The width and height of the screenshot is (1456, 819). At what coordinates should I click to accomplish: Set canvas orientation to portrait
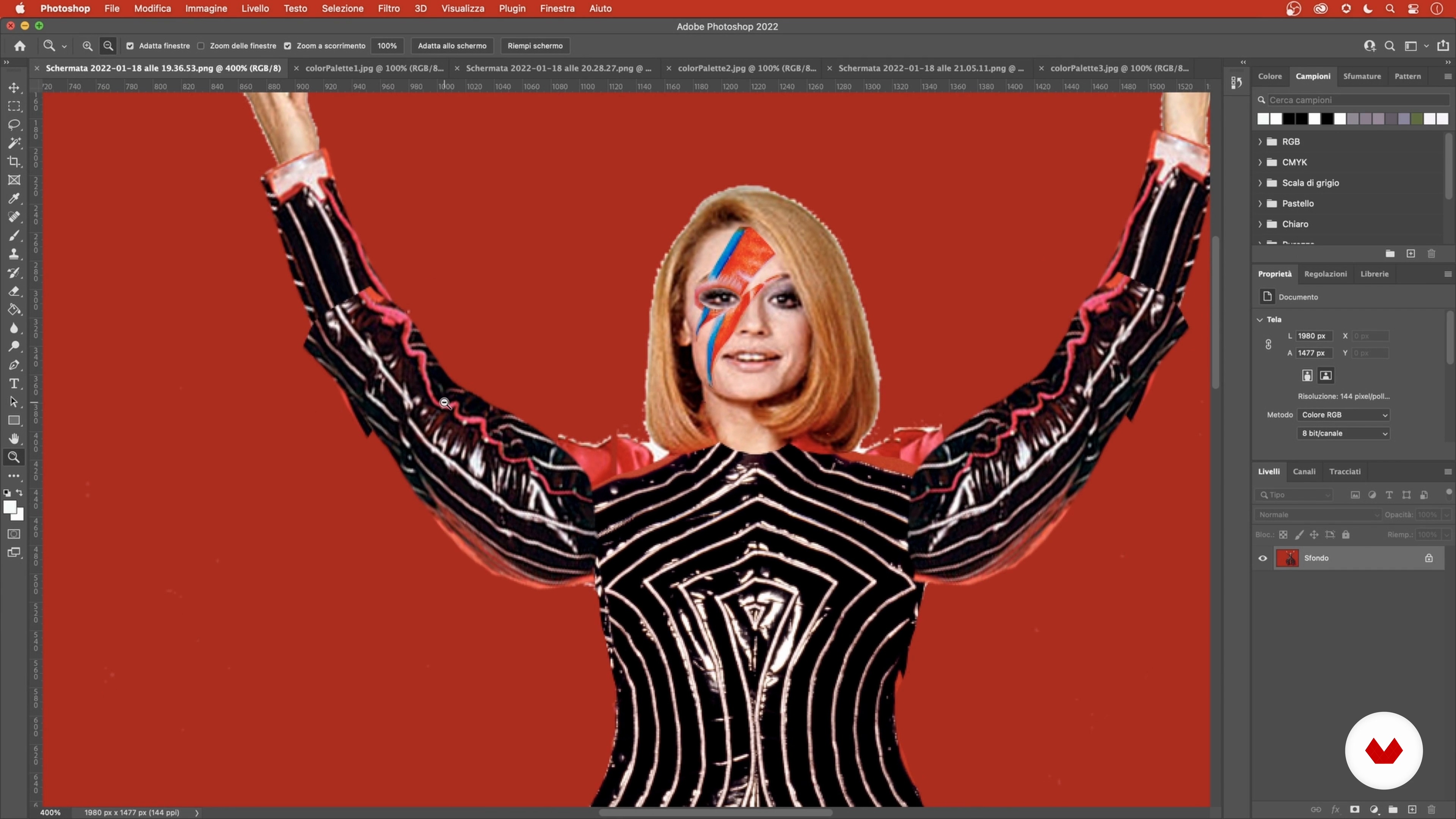(x=1307, y=375)
